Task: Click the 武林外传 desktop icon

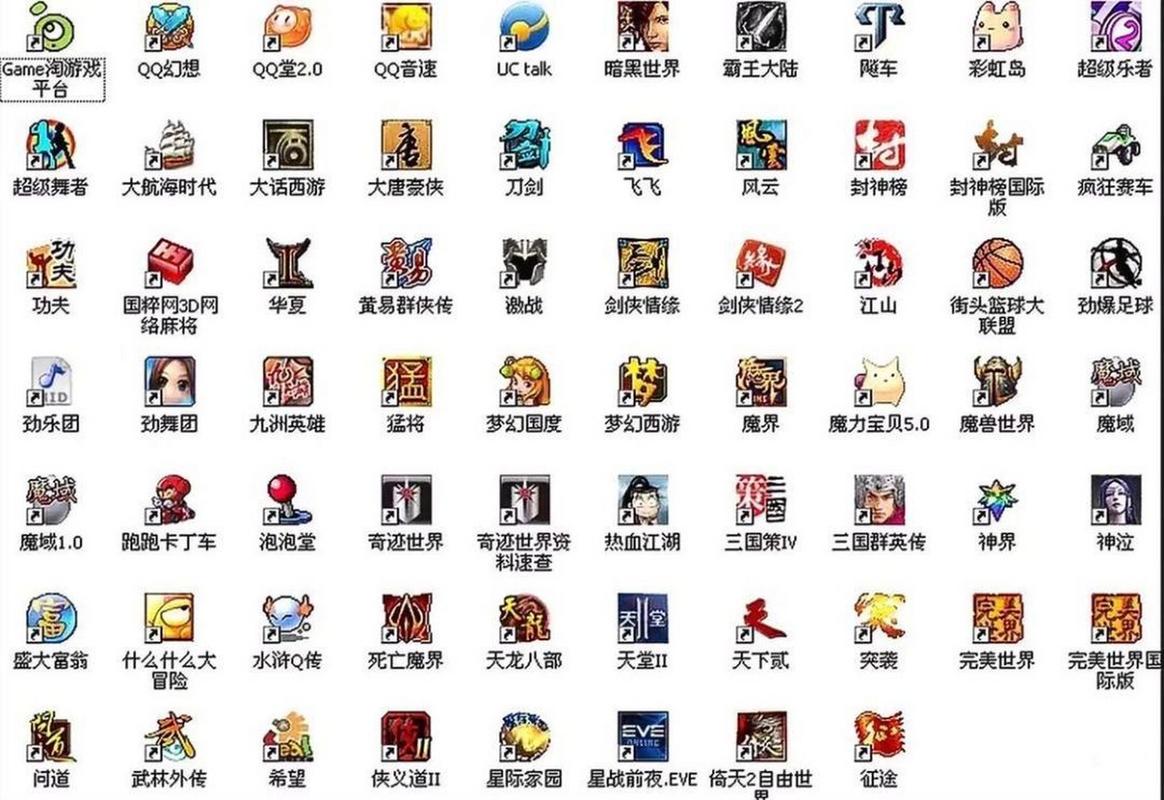Action: tap(170, 736)
